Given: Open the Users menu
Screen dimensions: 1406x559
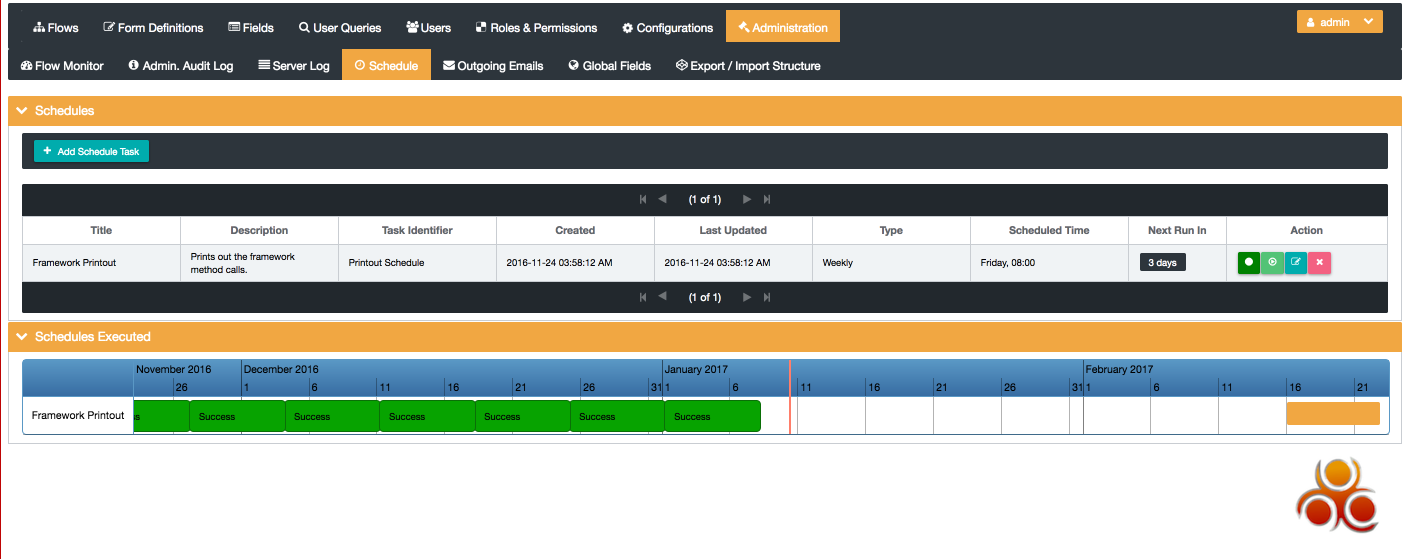Looking at the screenshot, I should pyautogui.click(x=428, y=27).
